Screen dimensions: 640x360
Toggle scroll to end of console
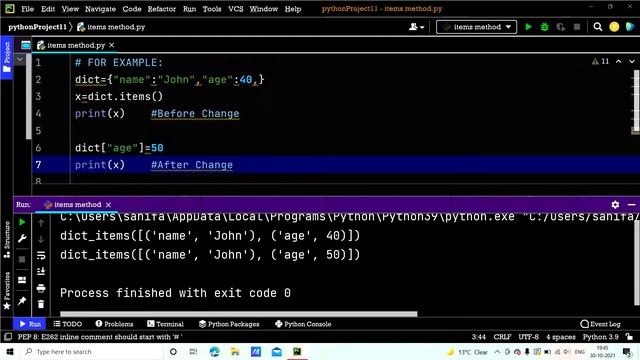click(x=41, y=271)
